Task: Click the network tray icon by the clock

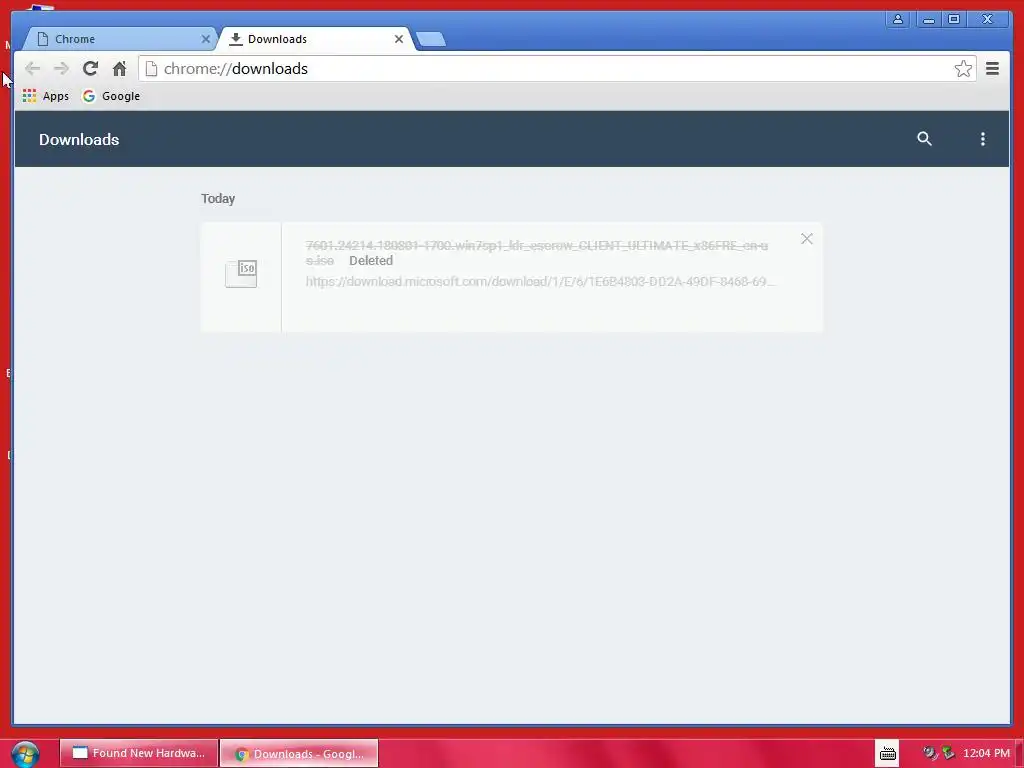Action: [x=948, y=753]
